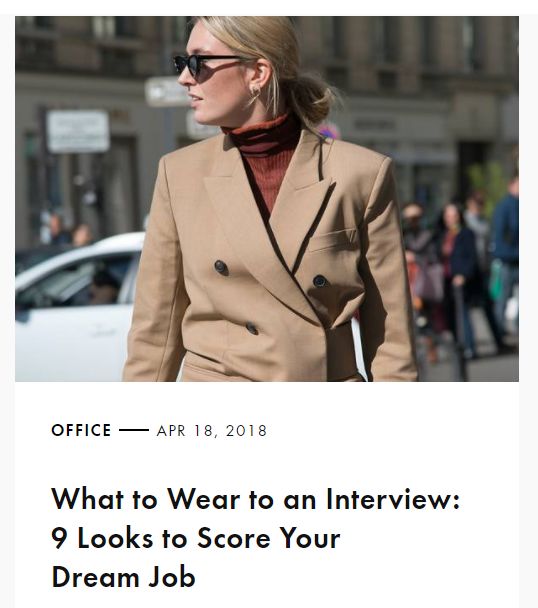Click the APR 18, 2018 publish date
Viewport: 538px width, 608px height.
[x=212, y=431]
